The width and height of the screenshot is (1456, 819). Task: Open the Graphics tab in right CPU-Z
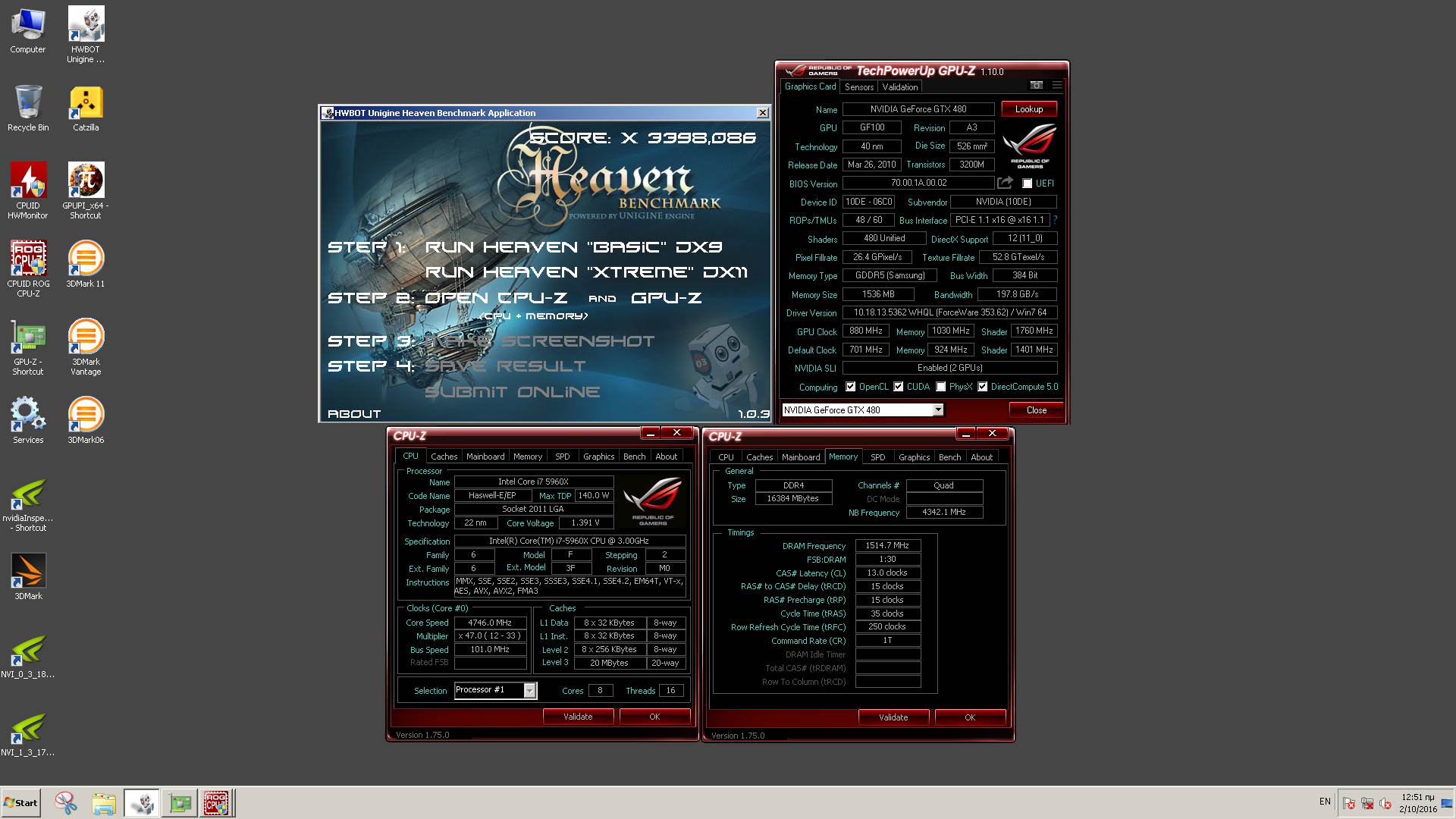[914, 457]
